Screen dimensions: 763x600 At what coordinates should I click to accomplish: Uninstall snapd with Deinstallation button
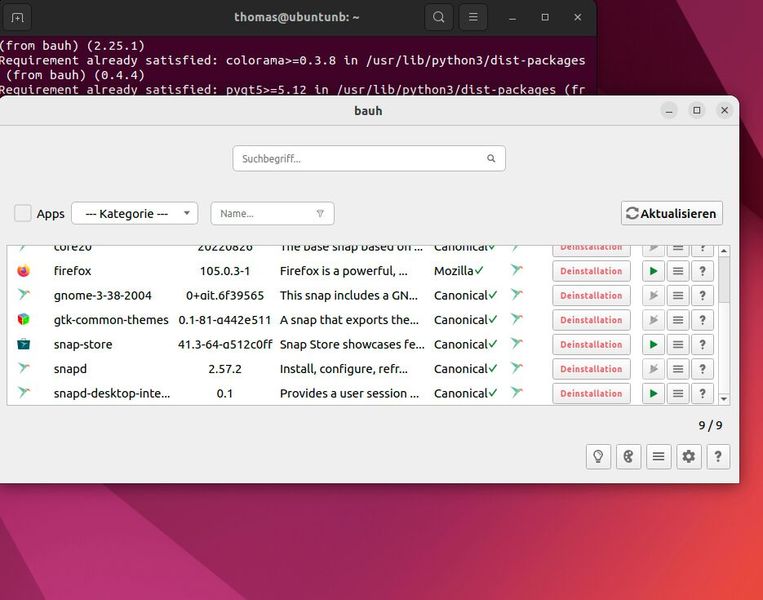tap(591, 369)
